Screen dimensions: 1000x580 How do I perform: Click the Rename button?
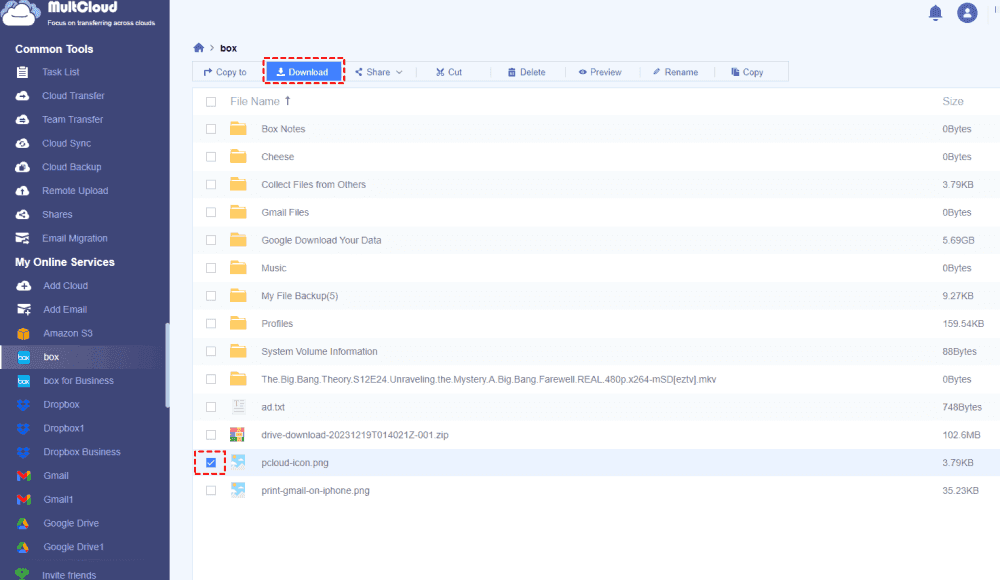pos(675,72)
